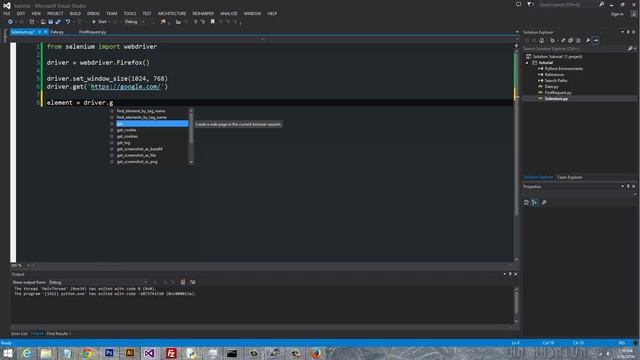Switch to the Team Explorer tab
The height and width of the screenshot is (360, 640).
[x=569, y=177]
